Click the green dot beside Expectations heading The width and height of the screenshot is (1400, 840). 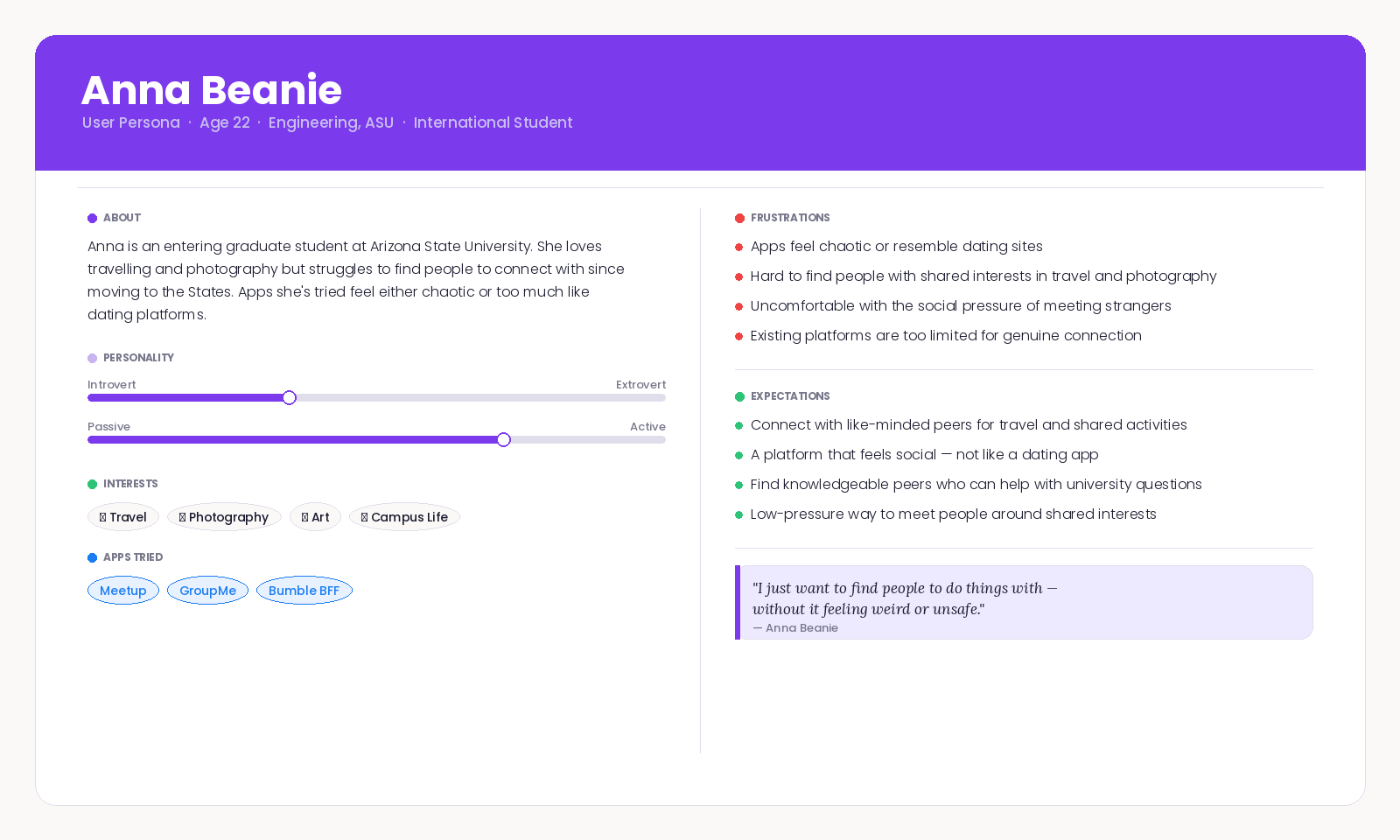[x=739, y=396]
